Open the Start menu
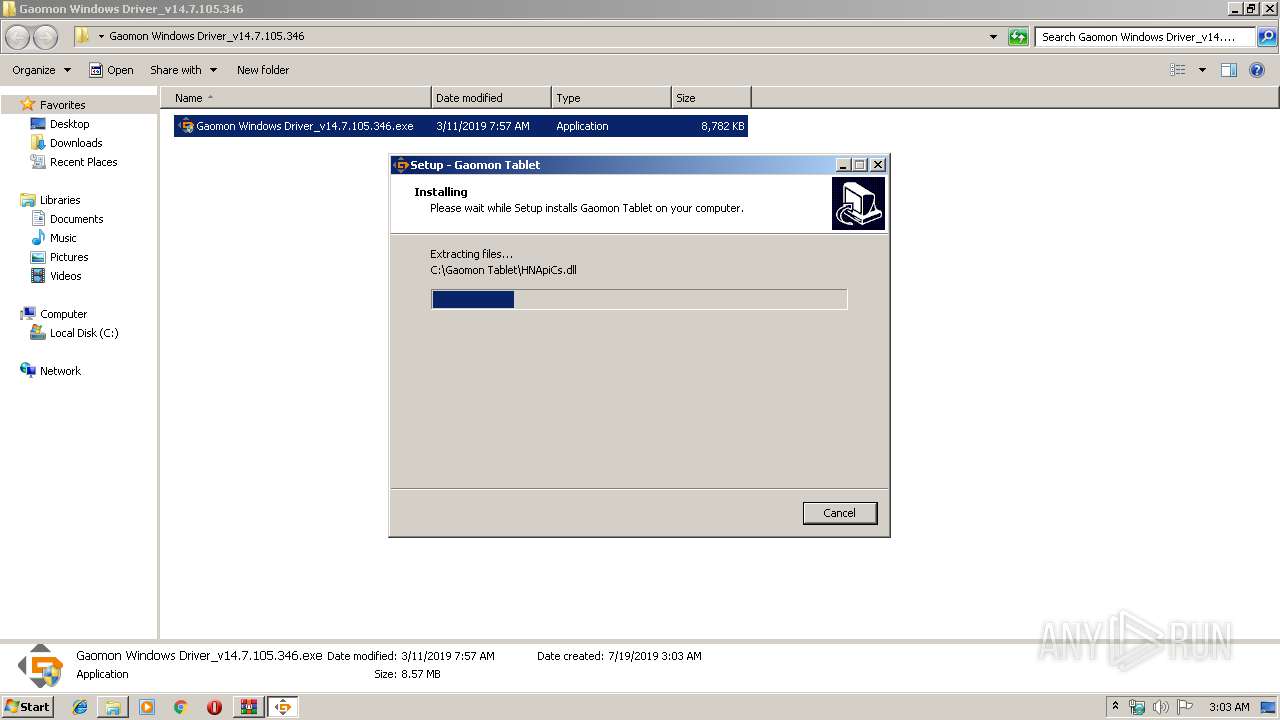The image size is (1280, 720). click(27, 707)
